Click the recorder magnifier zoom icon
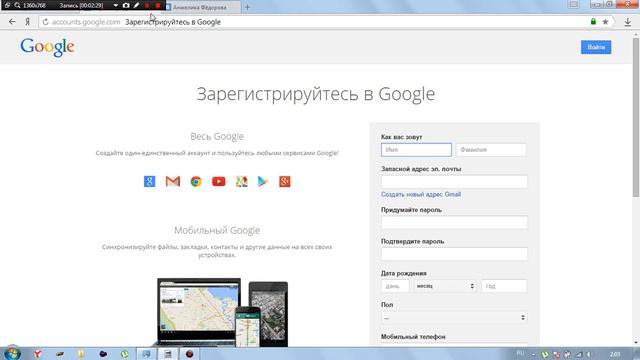 (18, 6)
